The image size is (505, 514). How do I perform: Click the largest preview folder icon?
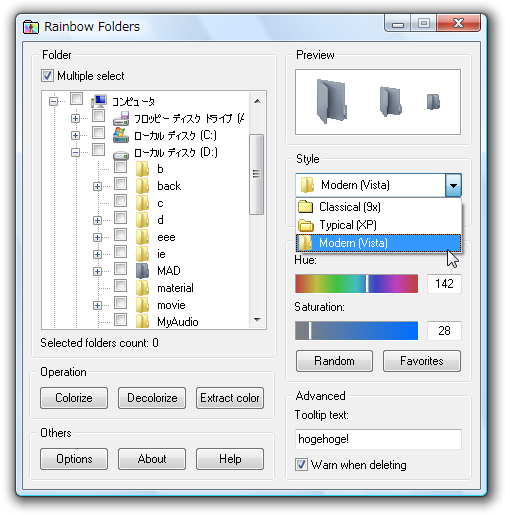click(331, 101)
